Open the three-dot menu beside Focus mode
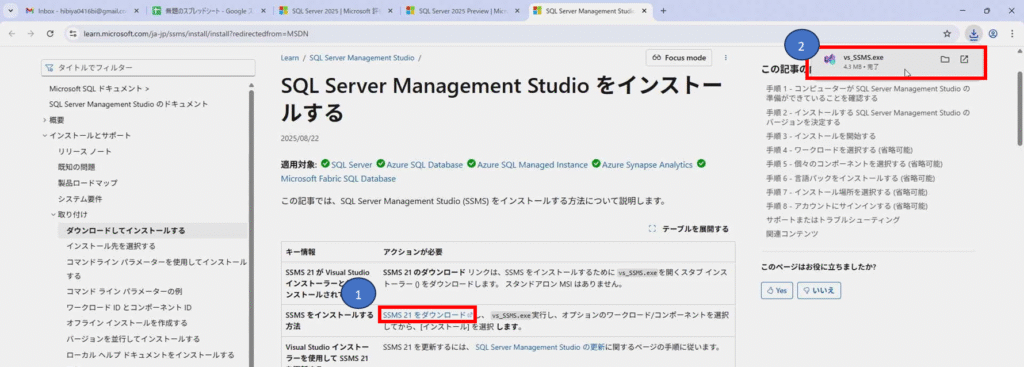This screenshot has height=367, width=1024. point(726,57)
